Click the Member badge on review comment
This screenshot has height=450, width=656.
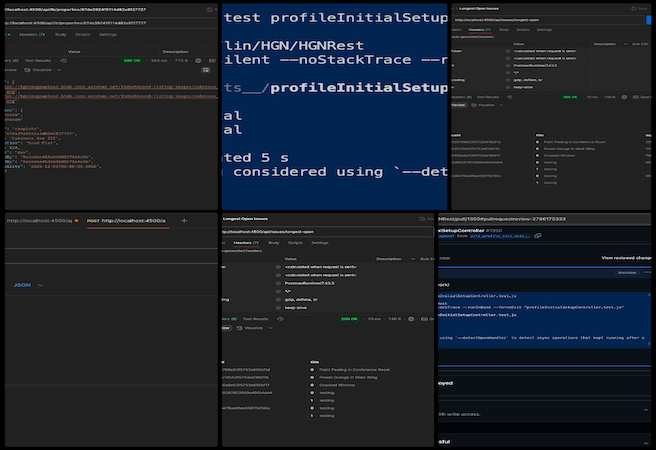tap(627, 273)
